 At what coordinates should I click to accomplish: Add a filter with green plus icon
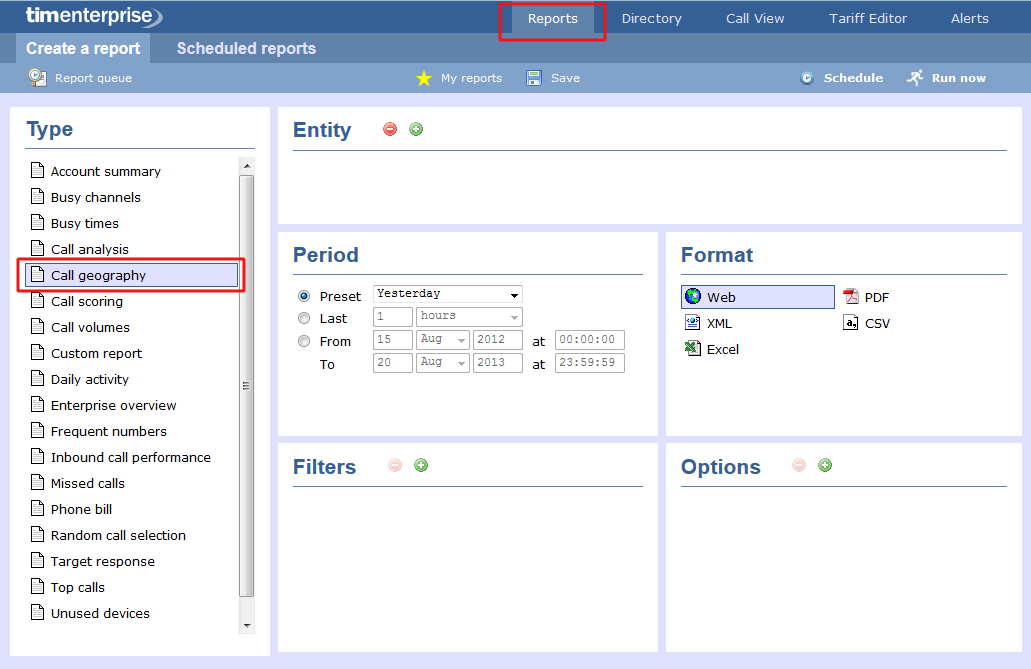(x=421, y=465)
